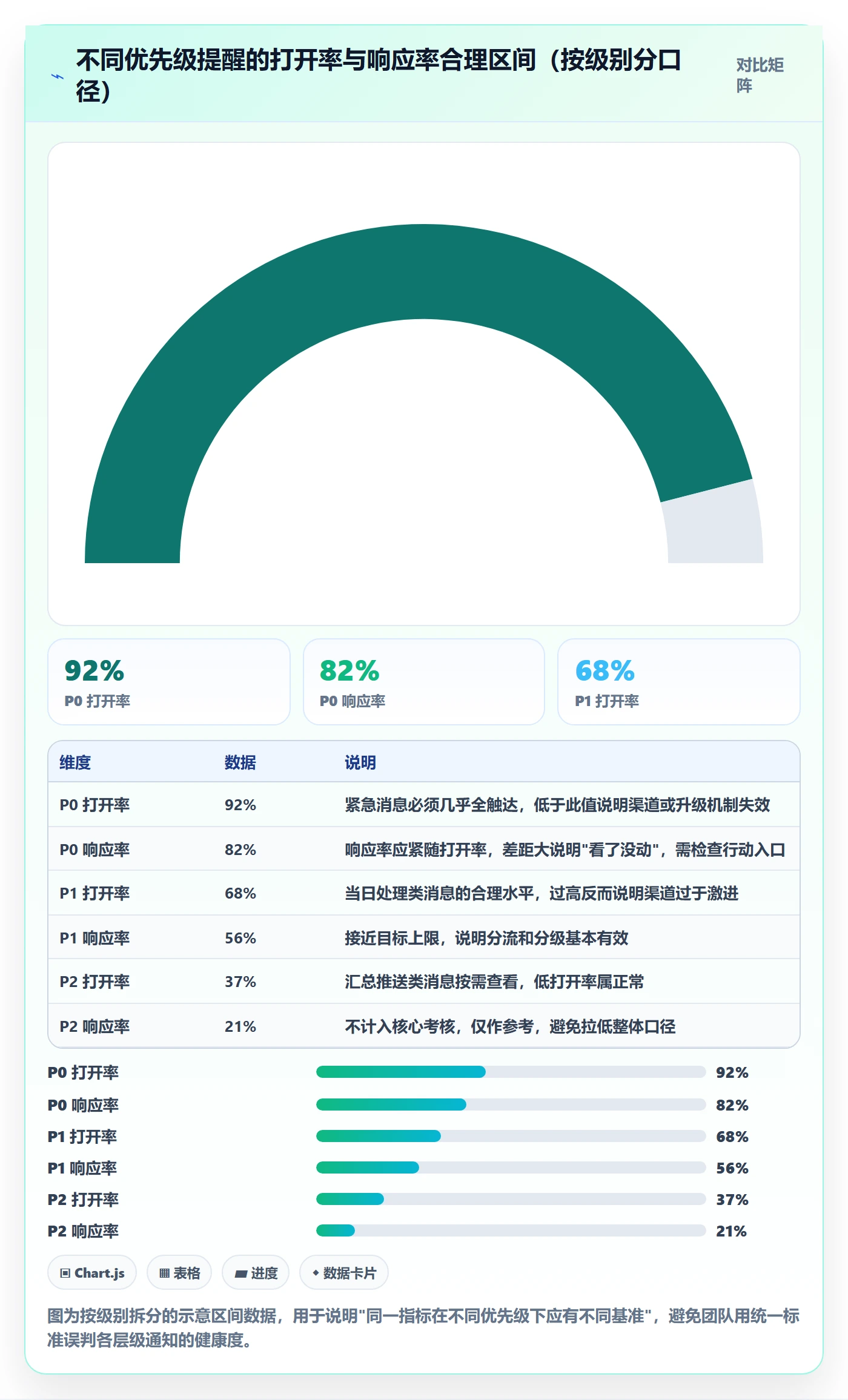Click the 维度 column header
The image size is (848, 1400).
(x=75, y=762)
